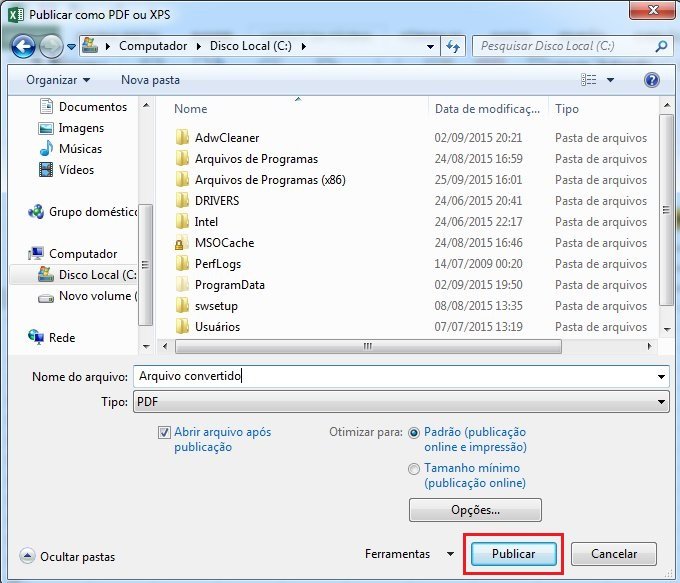This screenshot has width=680, height=583.
Task: Click the Opções button
Action: pos(475,510)
